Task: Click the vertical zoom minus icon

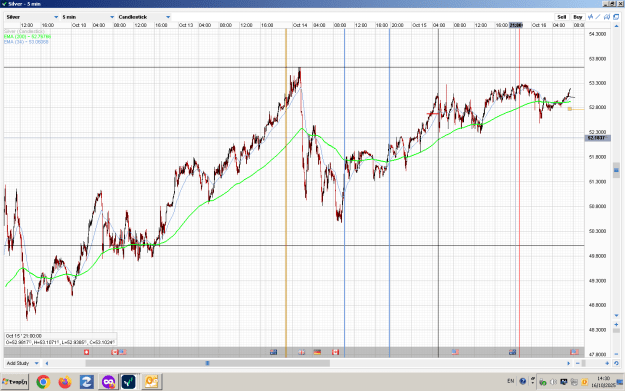Action: coord(616,354)
